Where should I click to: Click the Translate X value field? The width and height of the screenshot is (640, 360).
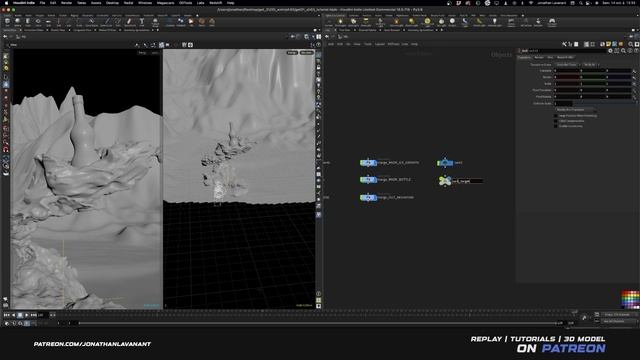[x=567, y=71]
